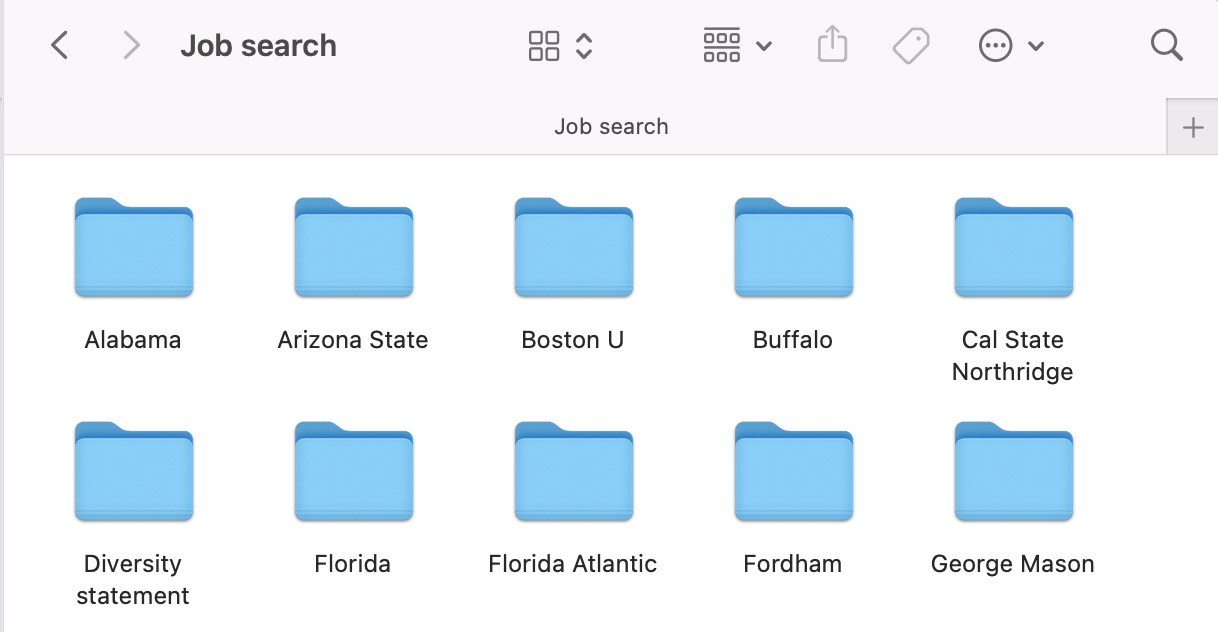The height and width of the screenshot is (632, 1218).
Task: Click the Diversity statement name label
Action: 133,580
